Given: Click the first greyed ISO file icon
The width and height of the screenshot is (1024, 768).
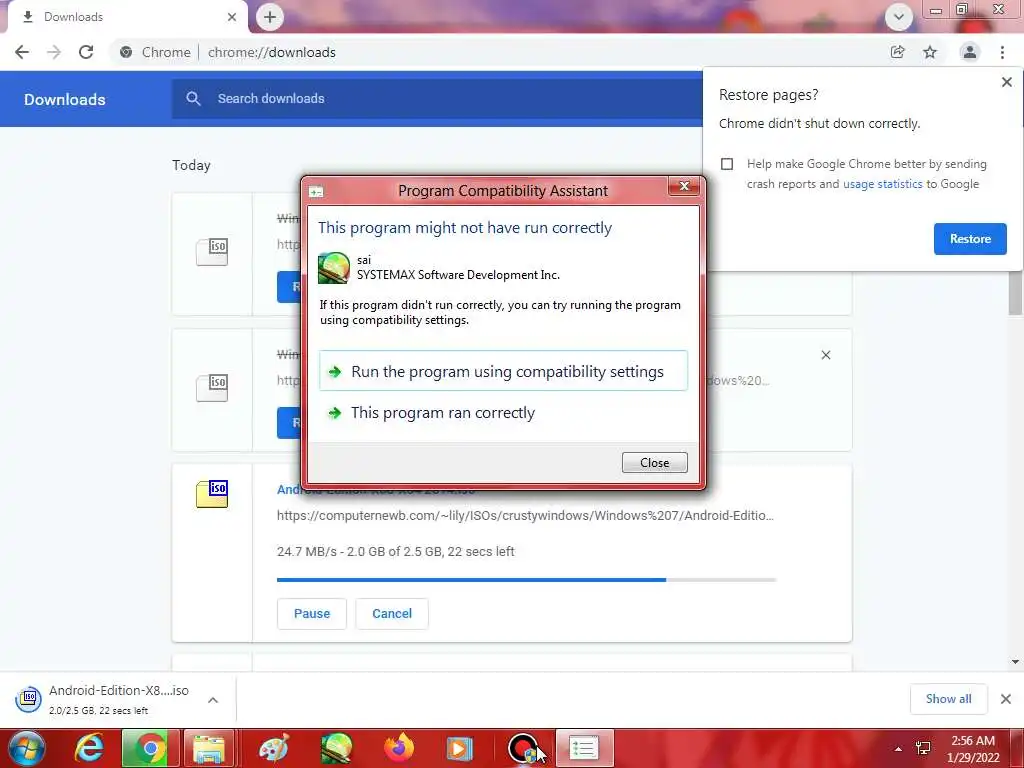Looking at the screenshot, I should pyautogui.click(x=212, y=252).
